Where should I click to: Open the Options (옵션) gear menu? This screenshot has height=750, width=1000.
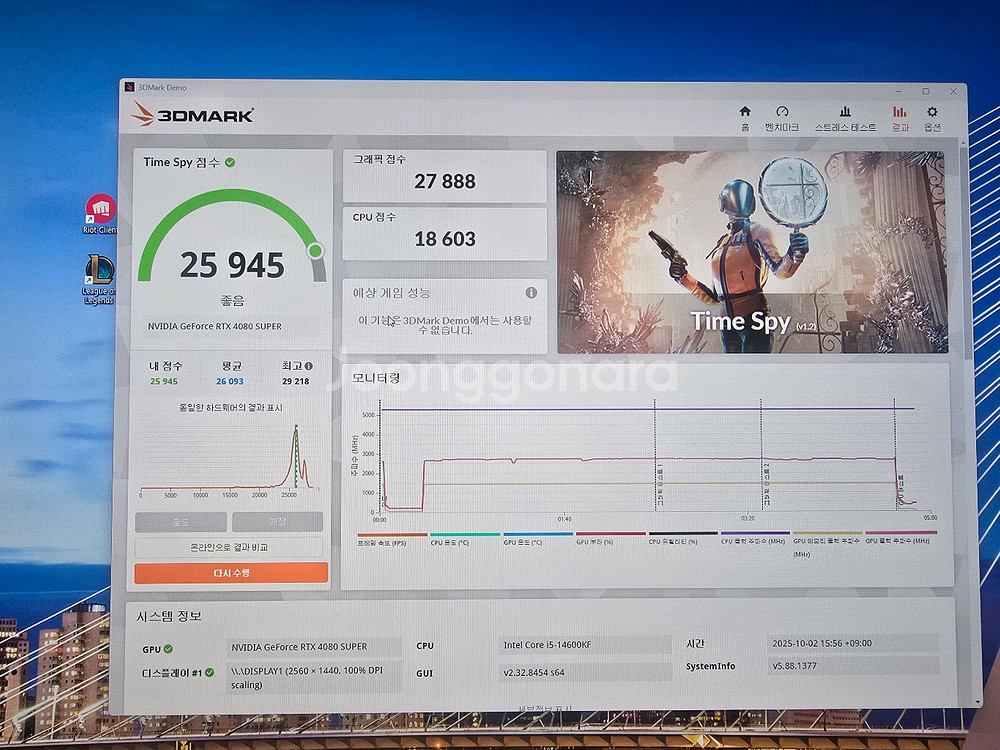click(932, 117)
